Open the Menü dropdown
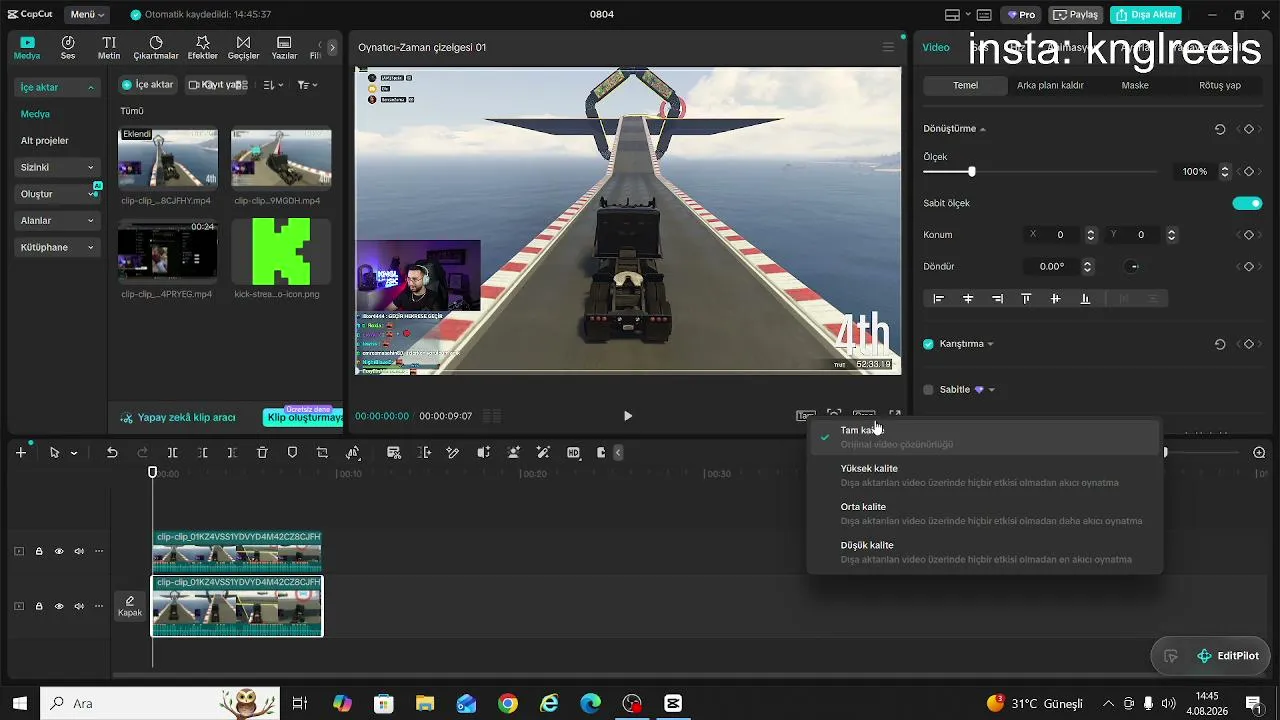 click(87, 15)
